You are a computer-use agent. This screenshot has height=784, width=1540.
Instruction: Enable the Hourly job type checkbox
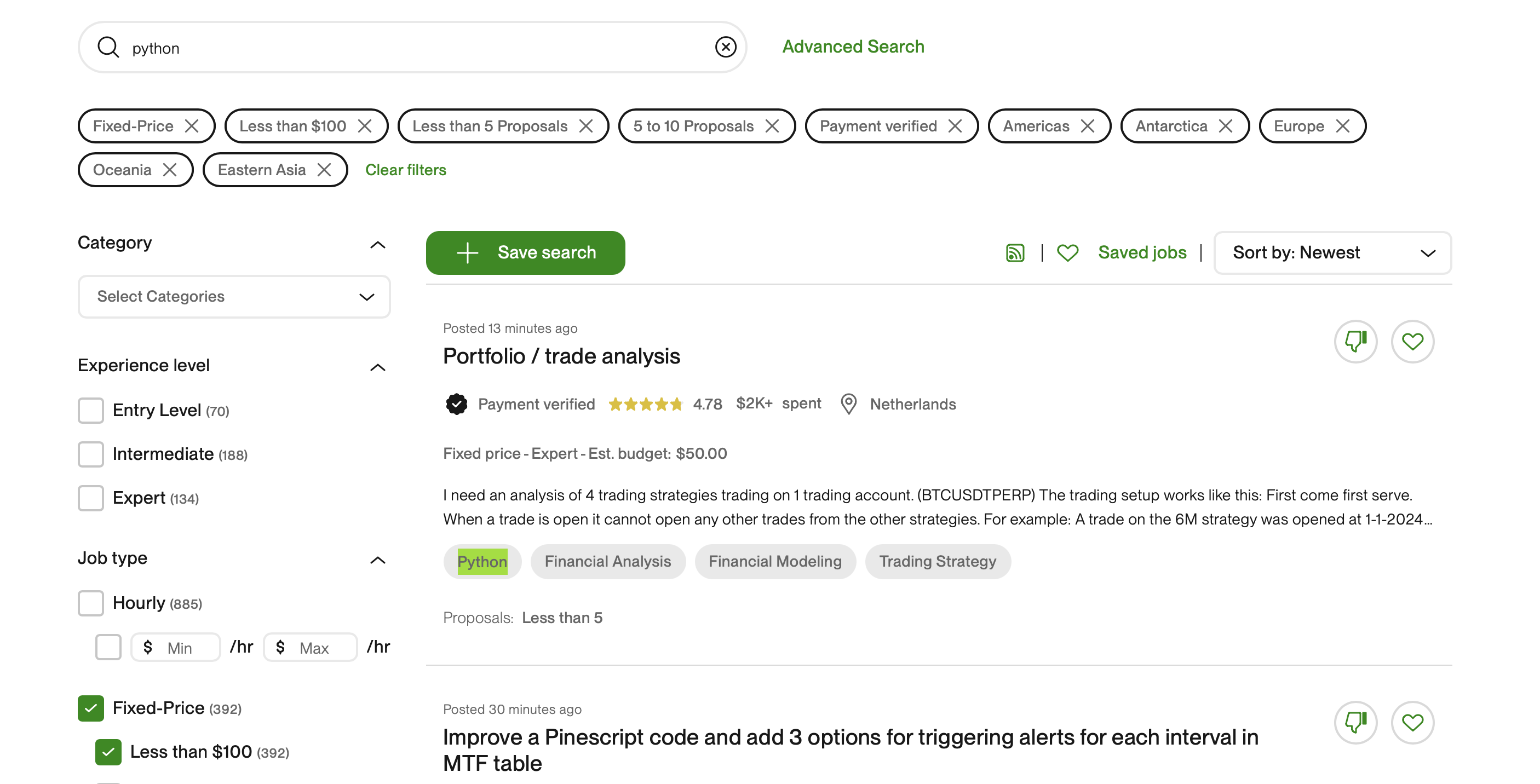(91, 603)
